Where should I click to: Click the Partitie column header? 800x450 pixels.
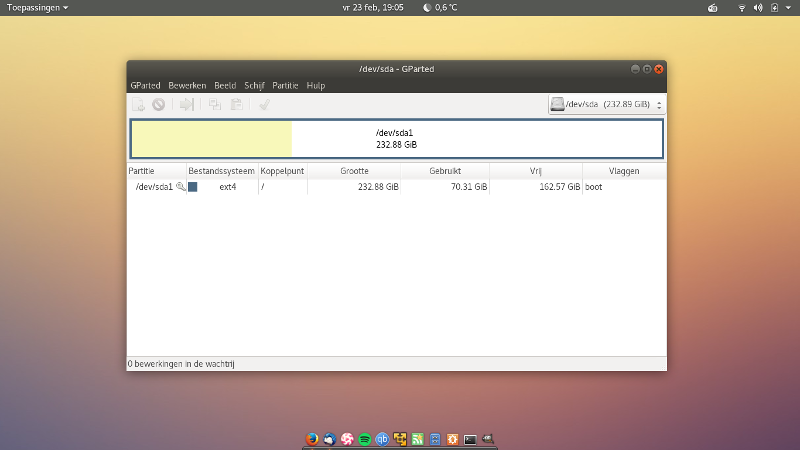coord(157,171)
